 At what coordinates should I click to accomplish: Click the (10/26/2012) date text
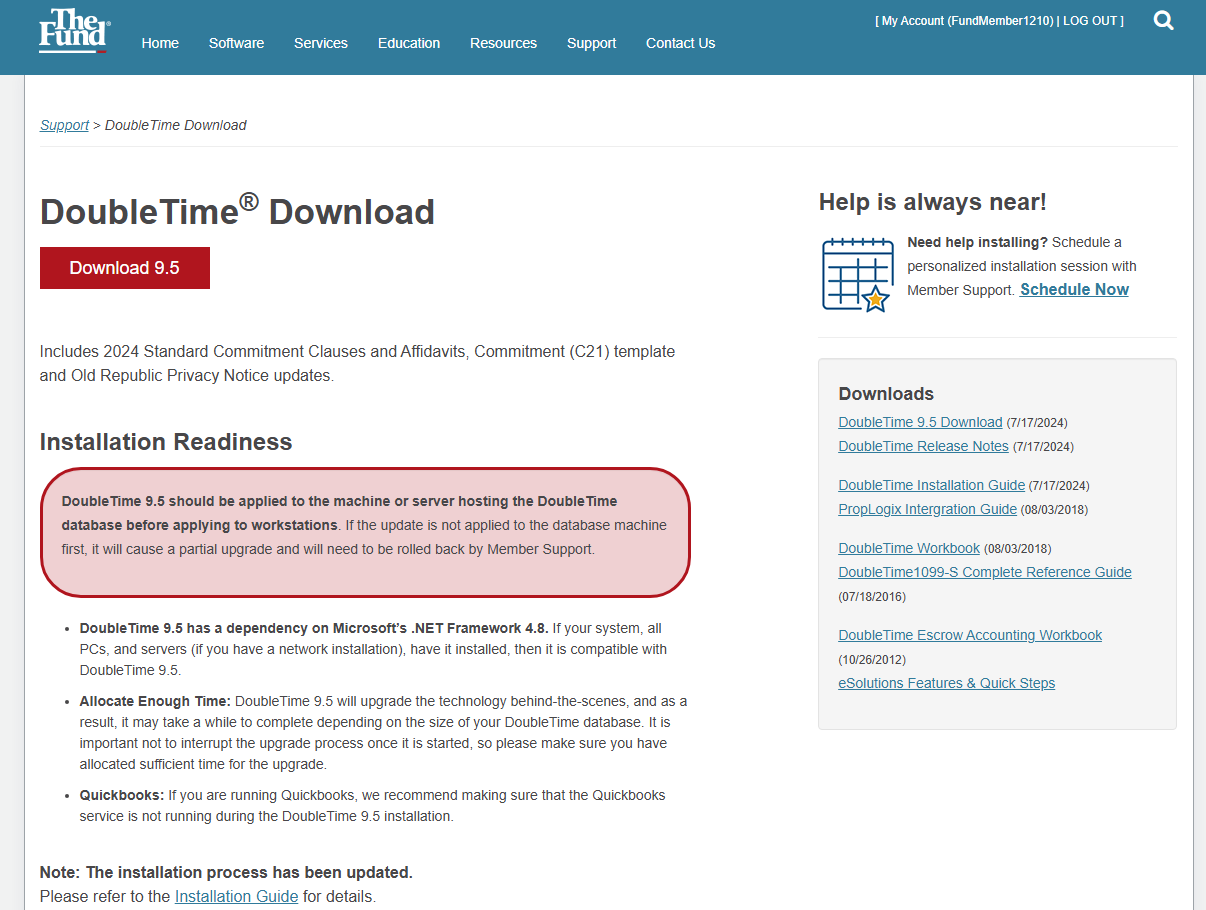[x=873, y=660]
